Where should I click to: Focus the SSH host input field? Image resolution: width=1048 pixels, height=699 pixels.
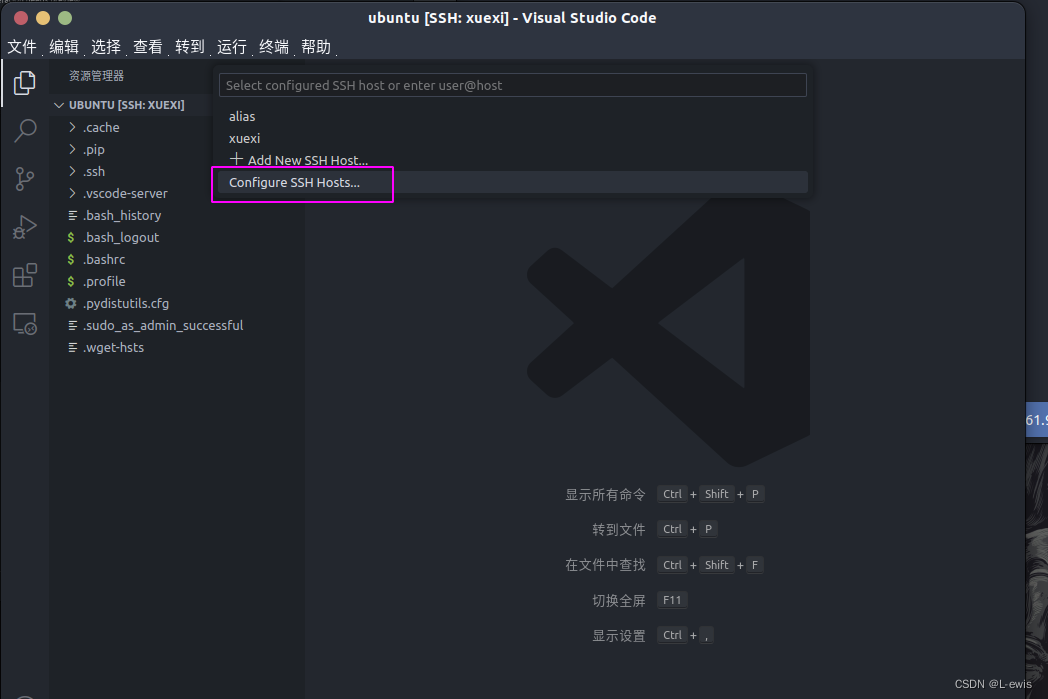pos(513,85)
